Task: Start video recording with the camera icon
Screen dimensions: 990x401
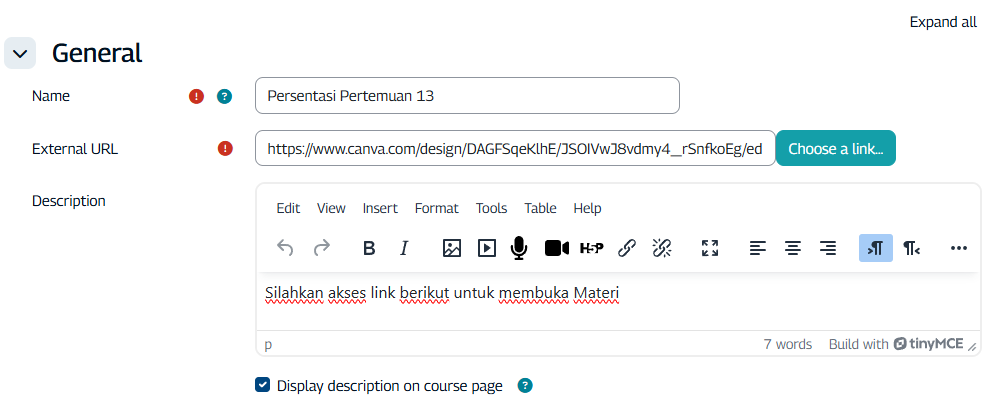Action: tap(556, 248)
